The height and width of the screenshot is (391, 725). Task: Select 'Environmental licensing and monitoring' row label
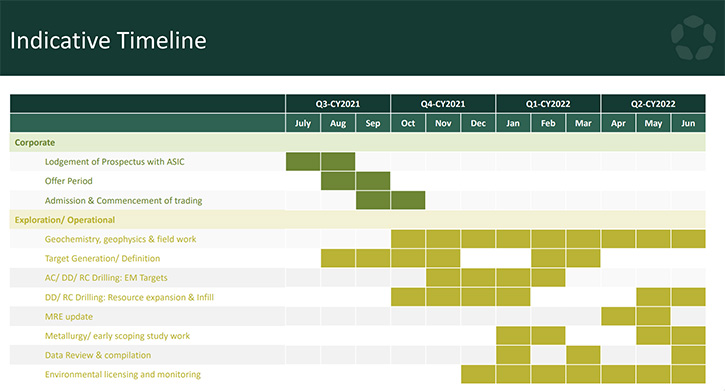(123, 374)
